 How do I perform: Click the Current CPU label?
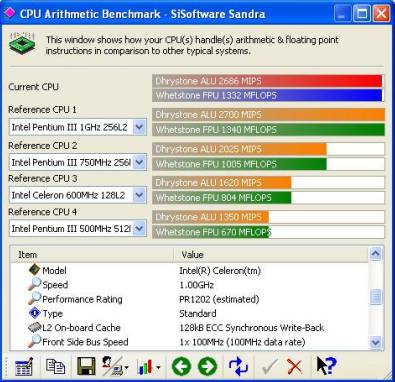tap(33, 87)
